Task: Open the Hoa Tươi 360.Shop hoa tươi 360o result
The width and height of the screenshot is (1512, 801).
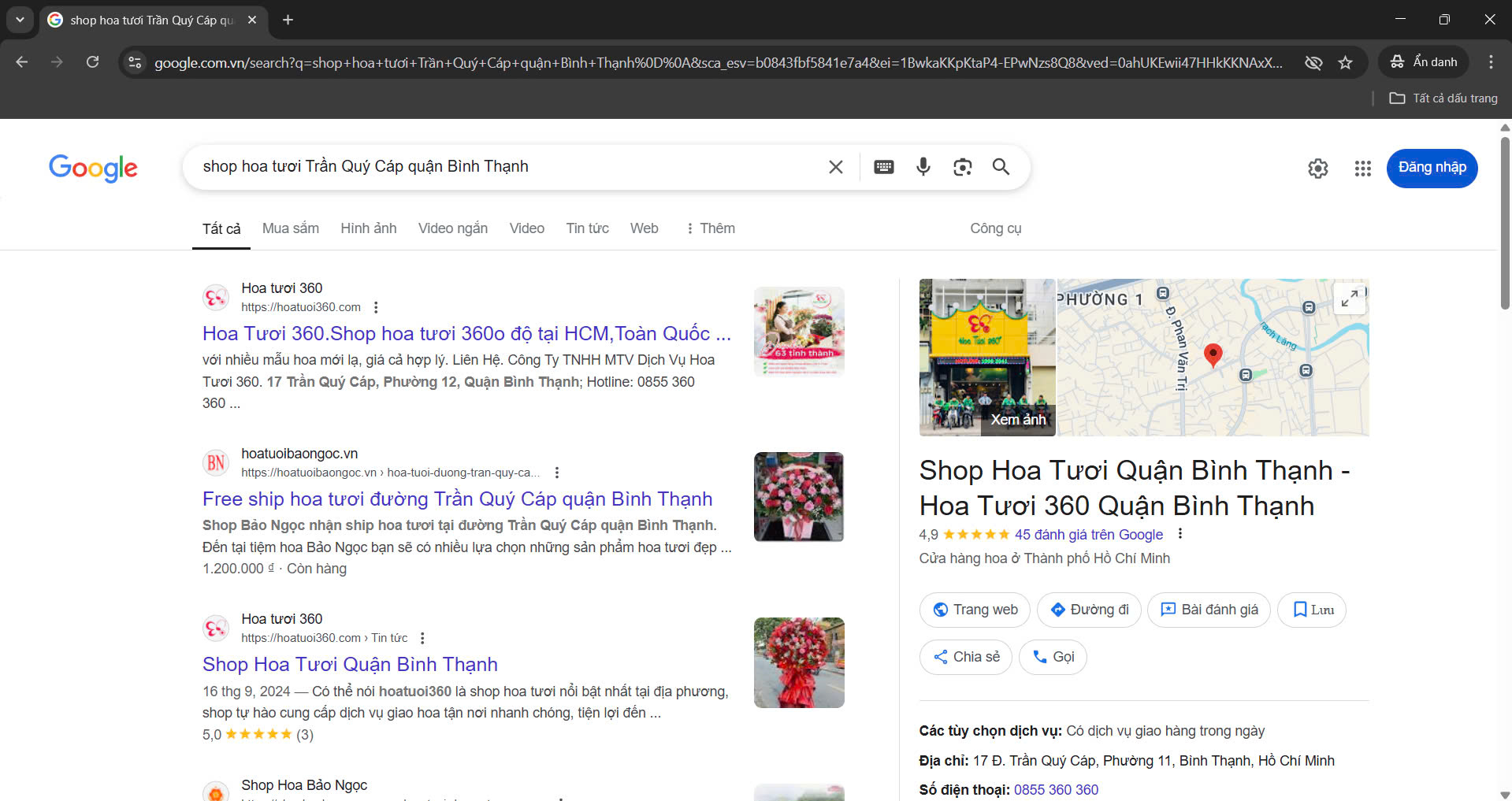Action: click(x=466, y=334)
